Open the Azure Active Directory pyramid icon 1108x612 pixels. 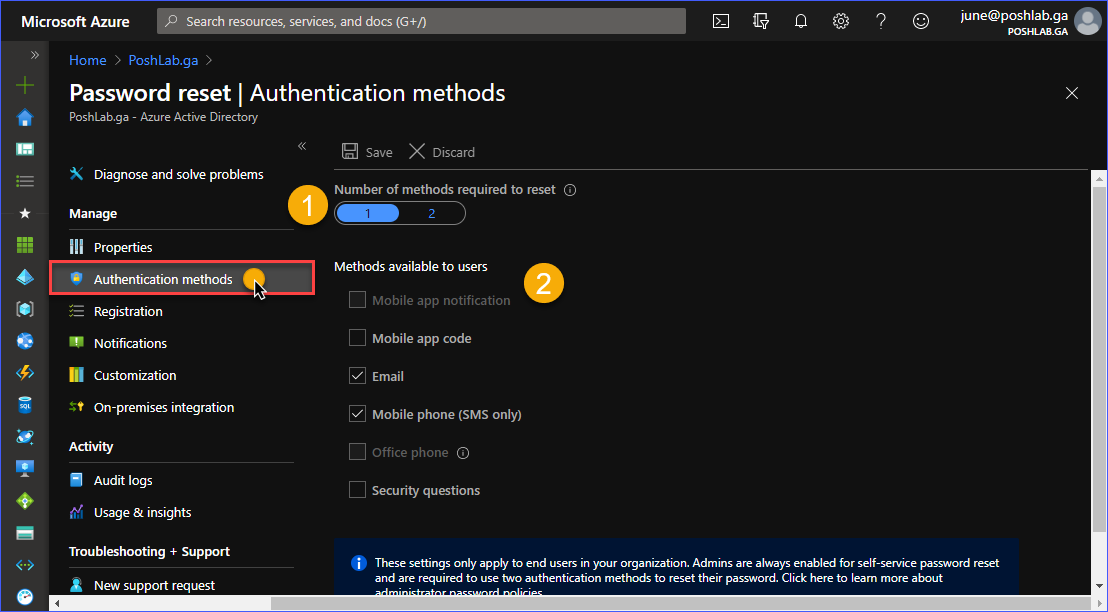(25, 278)
